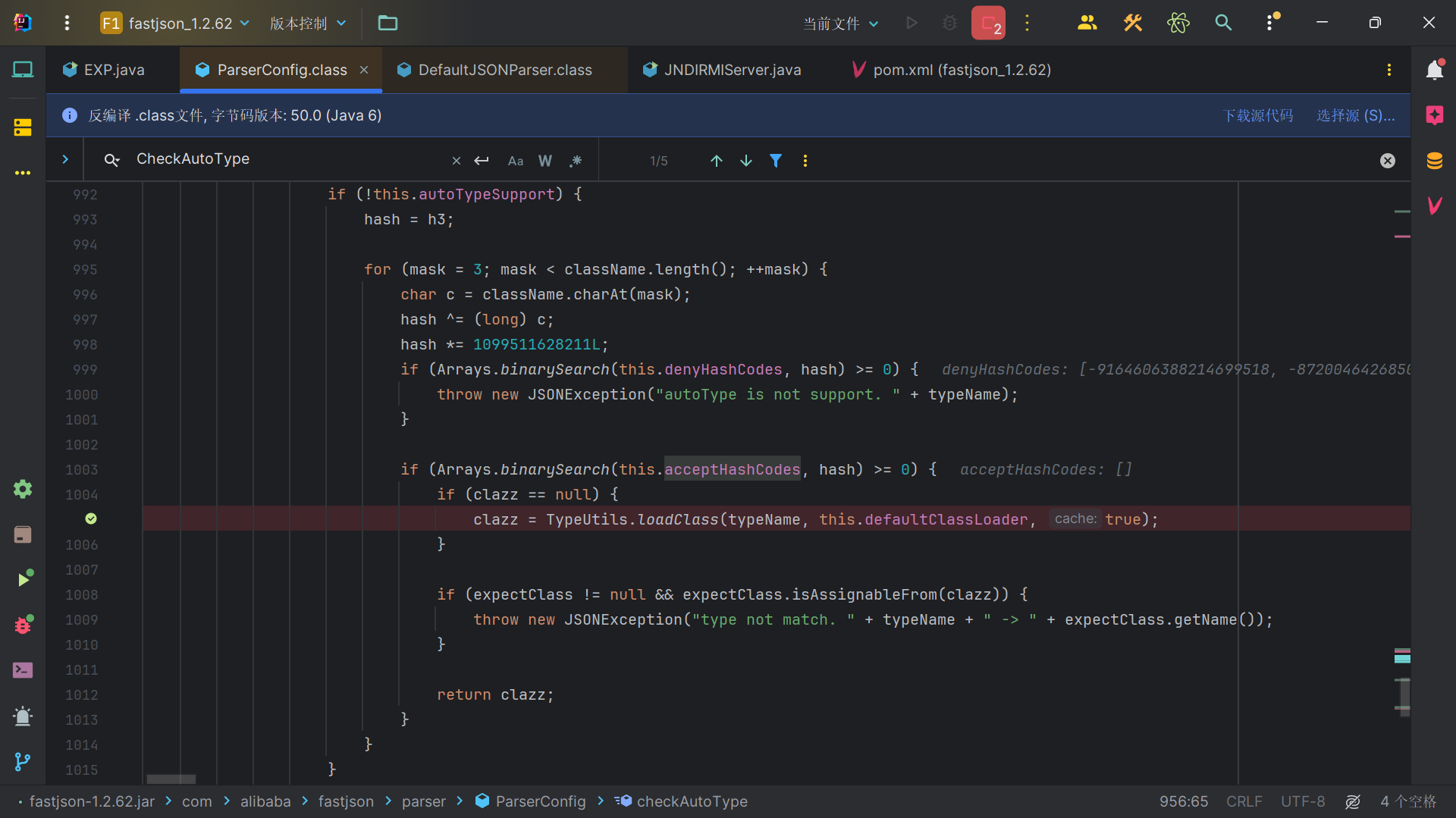Open the fastjson_1.2.62 project dropdown
The height and width of the screenshot is (818, 1456).
tap(175, 23)
